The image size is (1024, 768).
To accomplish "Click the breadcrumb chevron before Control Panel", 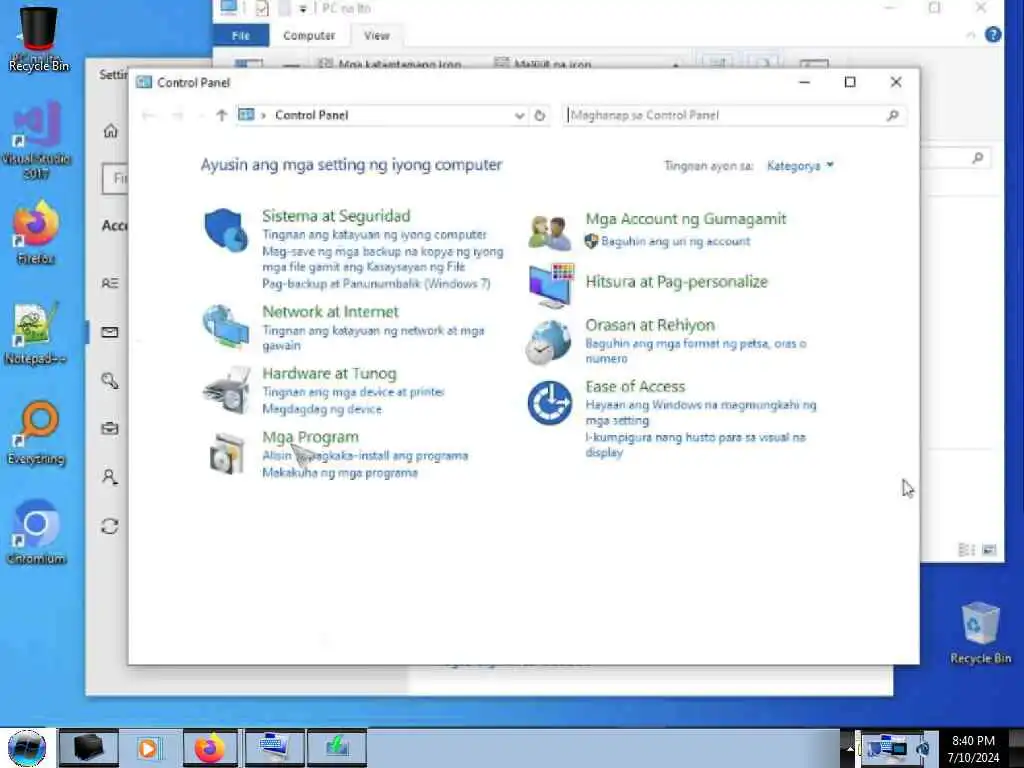I will tap(263, 116).
